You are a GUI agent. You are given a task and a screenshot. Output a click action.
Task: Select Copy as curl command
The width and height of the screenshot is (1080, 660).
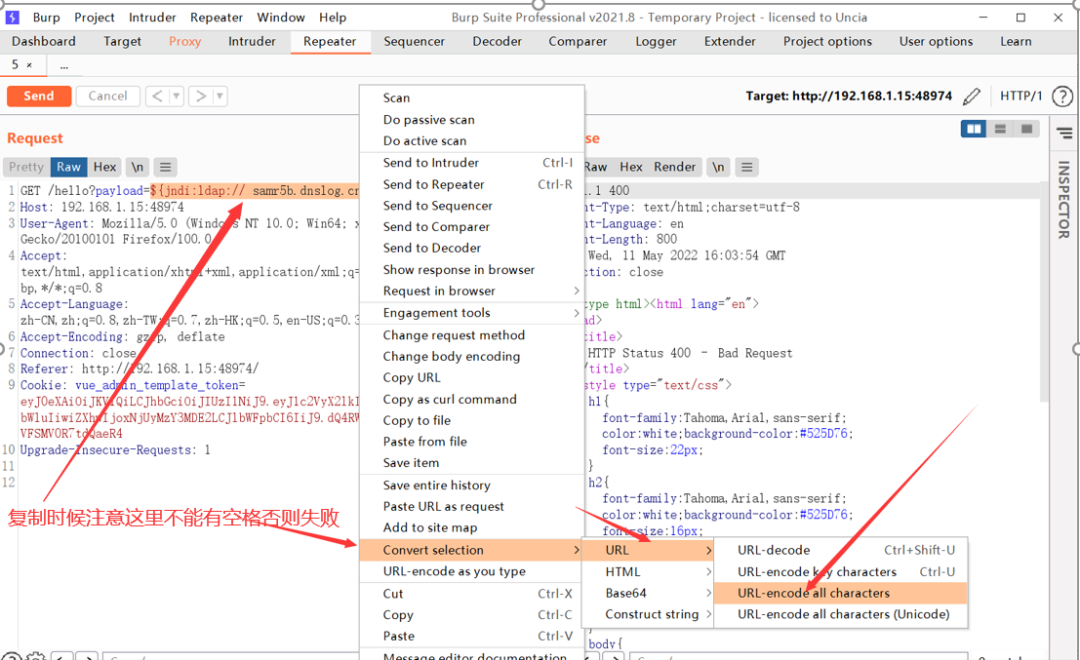coord(472,400)
